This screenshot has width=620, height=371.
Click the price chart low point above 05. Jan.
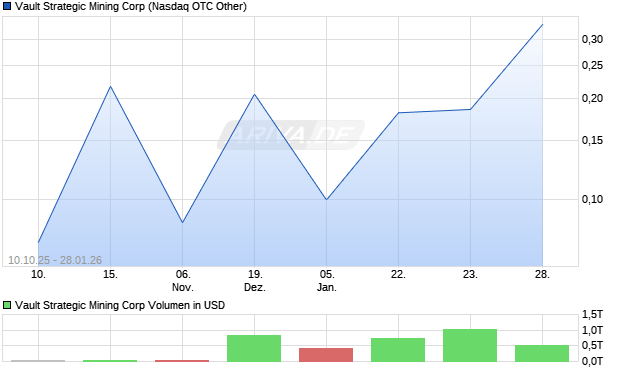point(326,199)
